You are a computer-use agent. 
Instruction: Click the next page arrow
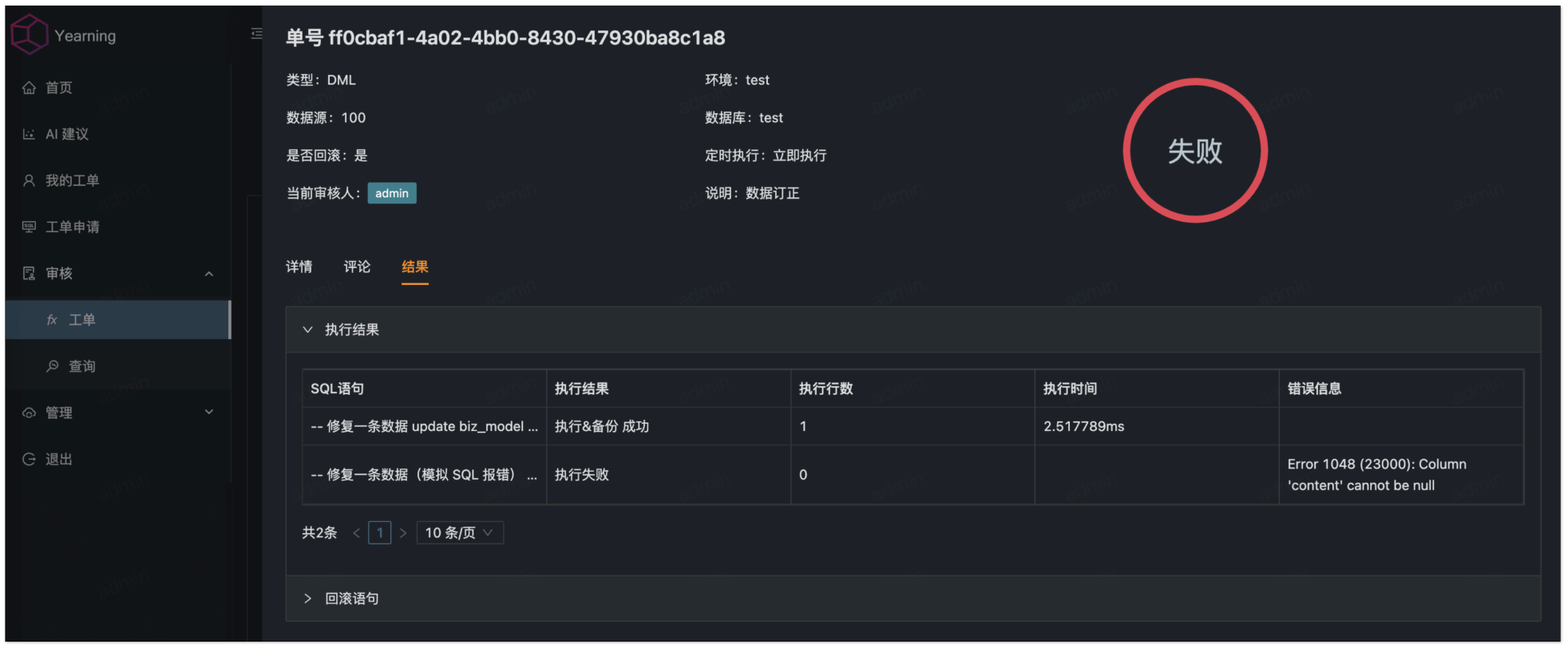[403, 532]
